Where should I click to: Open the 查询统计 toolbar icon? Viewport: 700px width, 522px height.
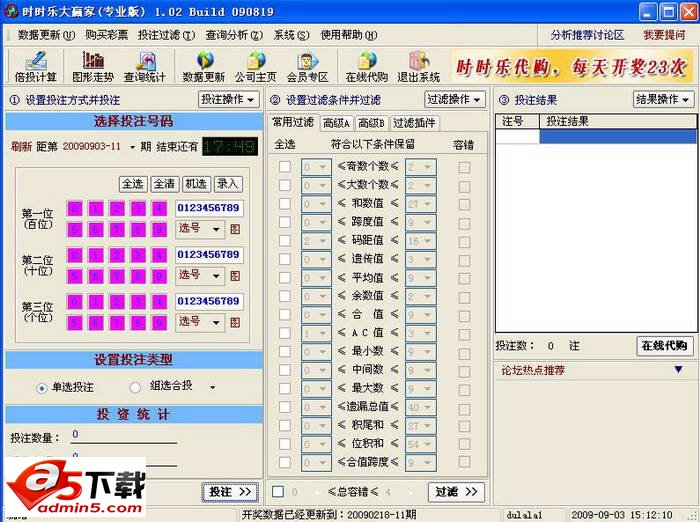145,67
